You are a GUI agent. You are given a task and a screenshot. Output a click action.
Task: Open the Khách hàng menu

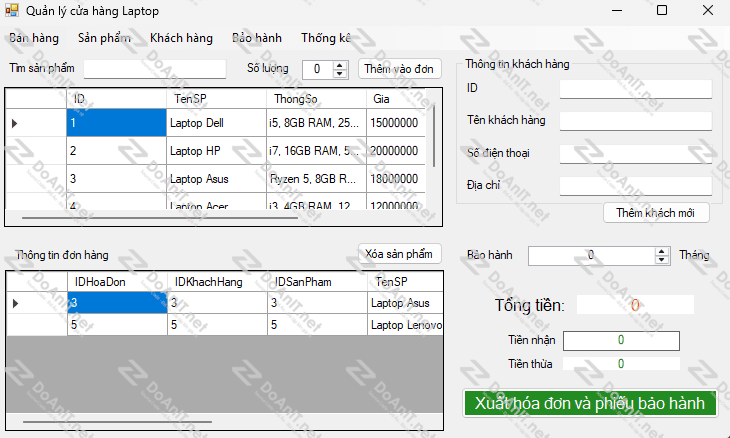click(181, 38)
